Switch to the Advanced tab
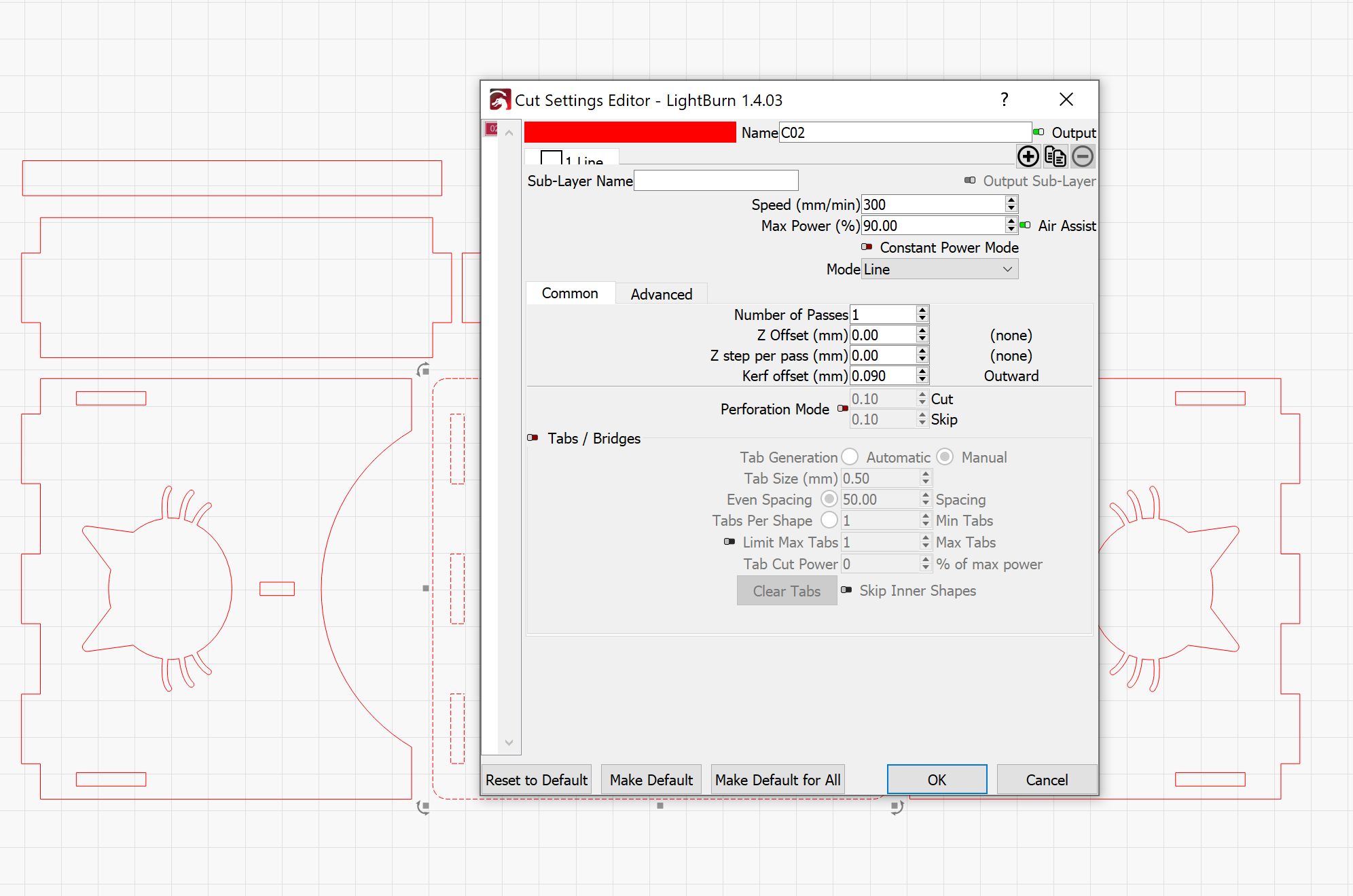Screen dimensions: 1353x896 coord(661,293)
